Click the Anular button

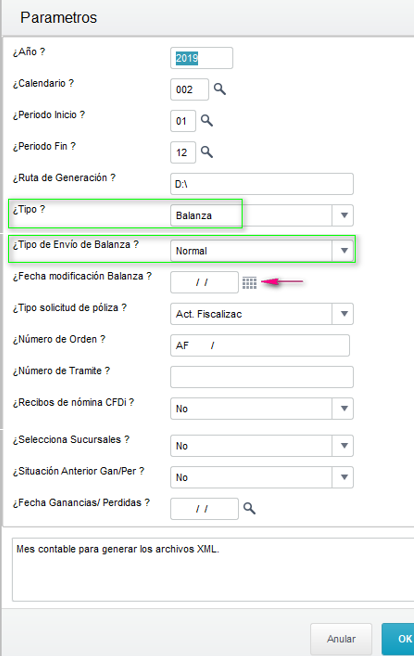pos(341,639)
